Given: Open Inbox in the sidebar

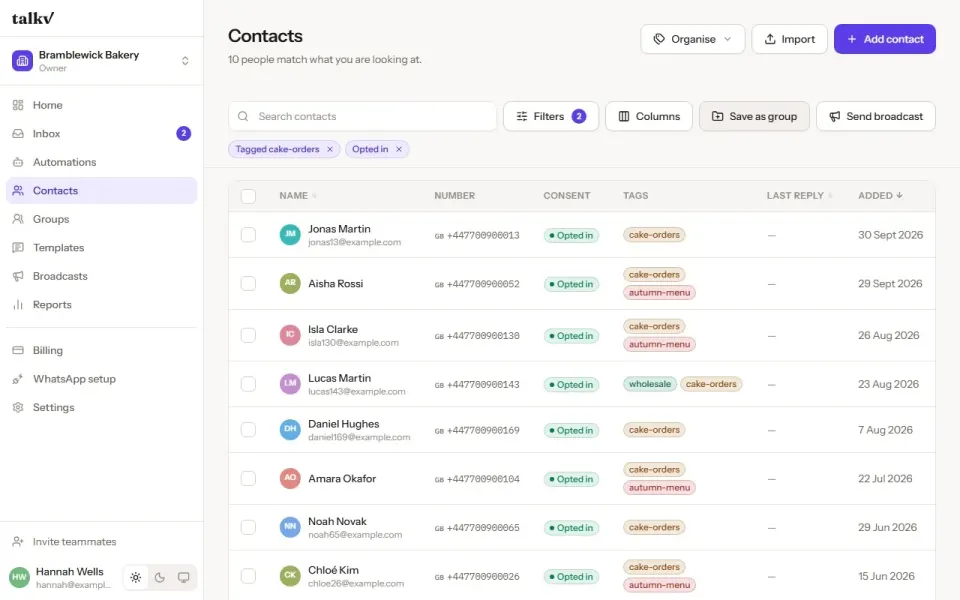Looking at the screenshot, I should click(x=102, y=133).
